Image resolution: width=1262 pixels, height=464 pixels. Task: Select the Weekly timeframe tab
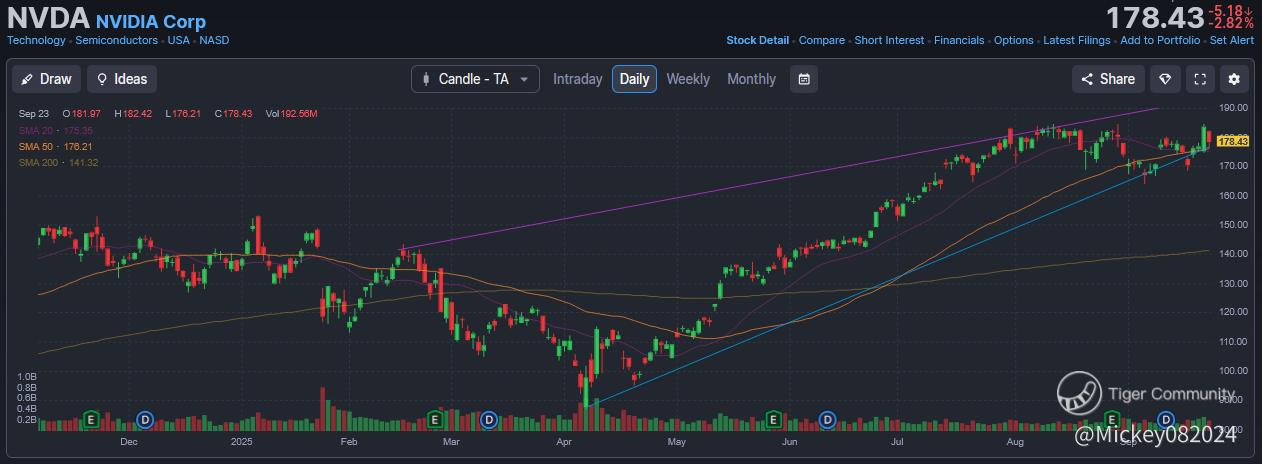tap(688, 79)
